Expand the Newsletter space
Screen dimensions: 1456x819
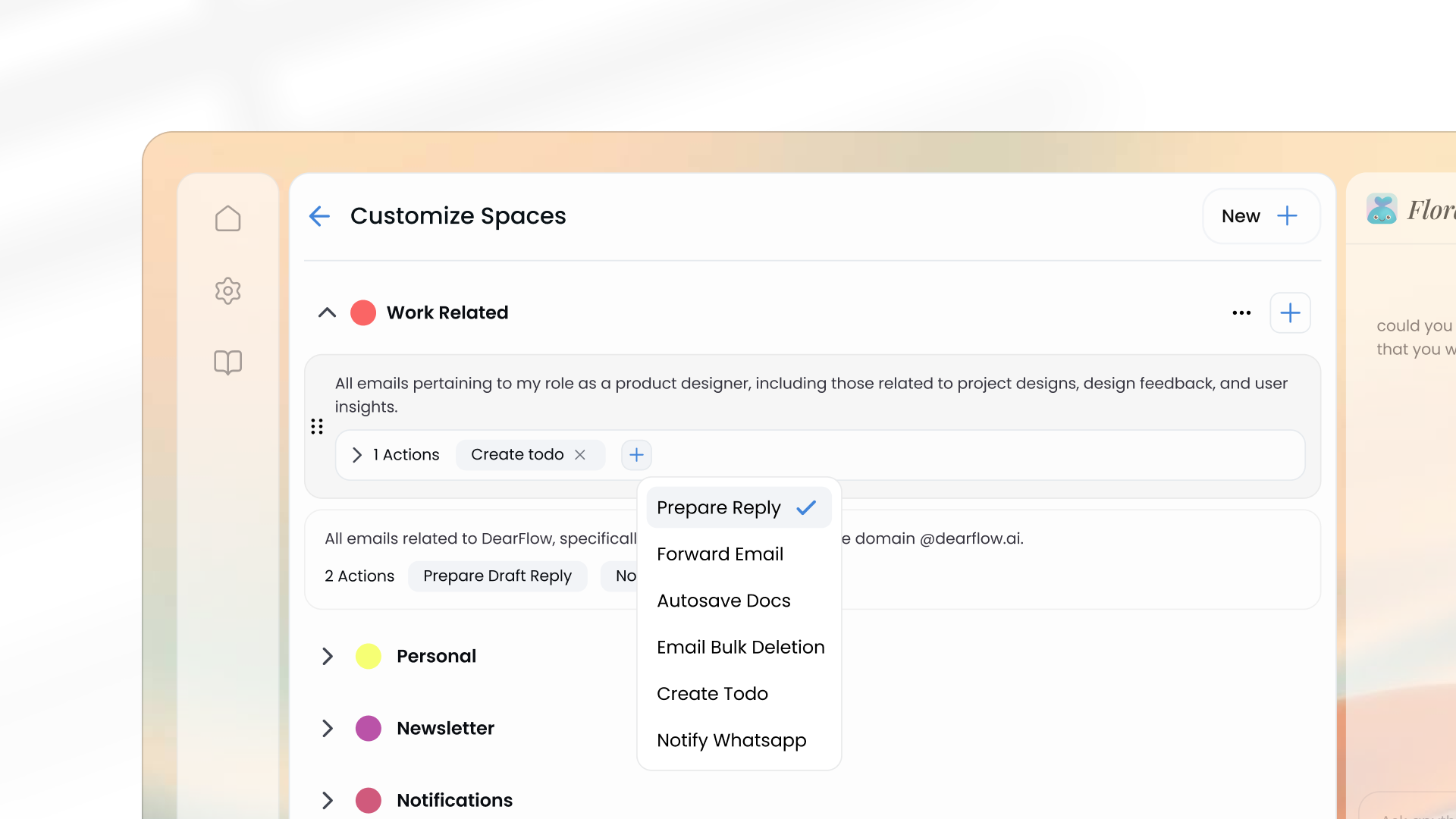[x=327, y=728]
